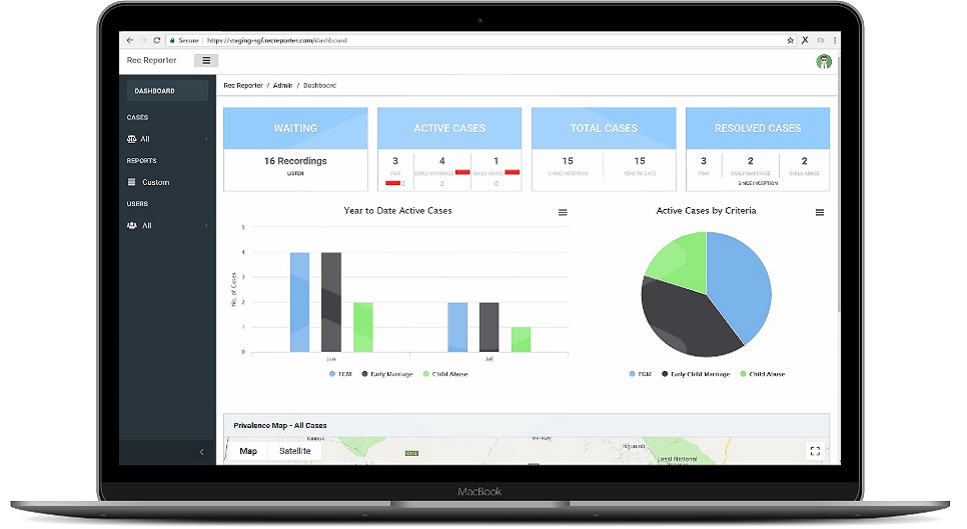Switch the map to Satellite view
The image size is (967, 529).
pos(295,451)
